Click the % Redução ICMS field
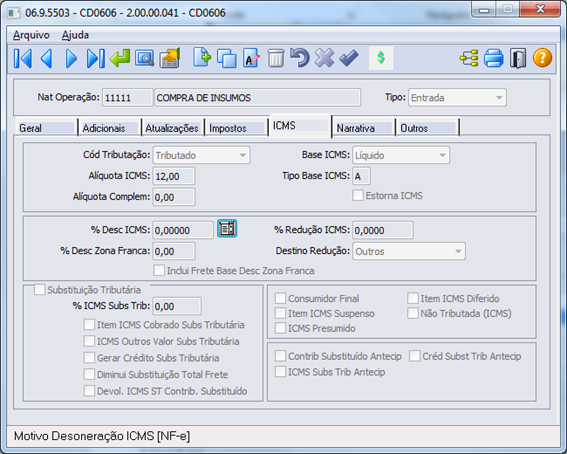This screenshot has width=567, height=454. [383, 230]
